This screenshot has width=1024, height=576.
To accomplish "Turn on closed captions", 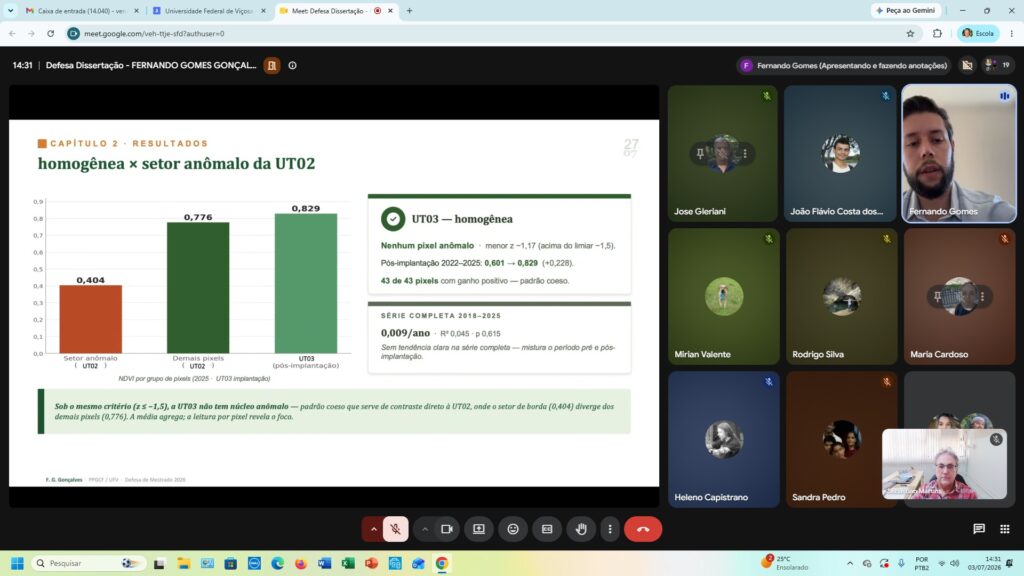I will pyautogui.click(x=547, y=529).
